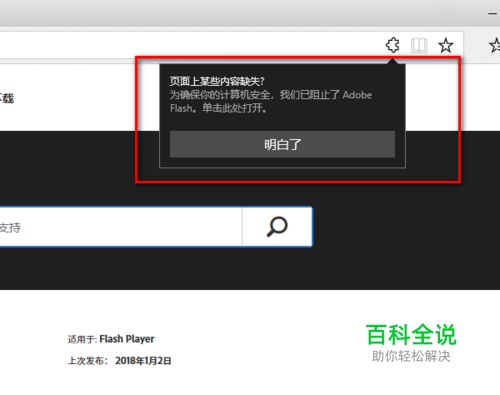This screenshot has height=395, width=500.
Task: Click the magnifier search button
Action: (x=277, y=227)
